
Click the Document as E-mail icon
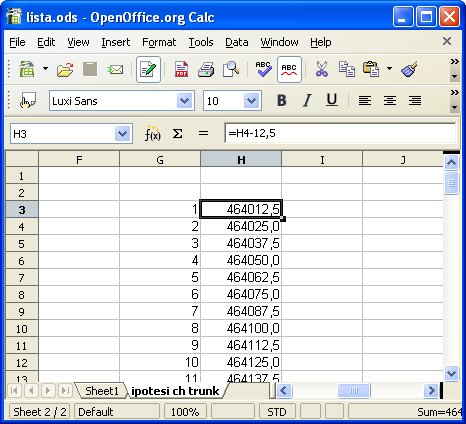(x=115, y=69)
